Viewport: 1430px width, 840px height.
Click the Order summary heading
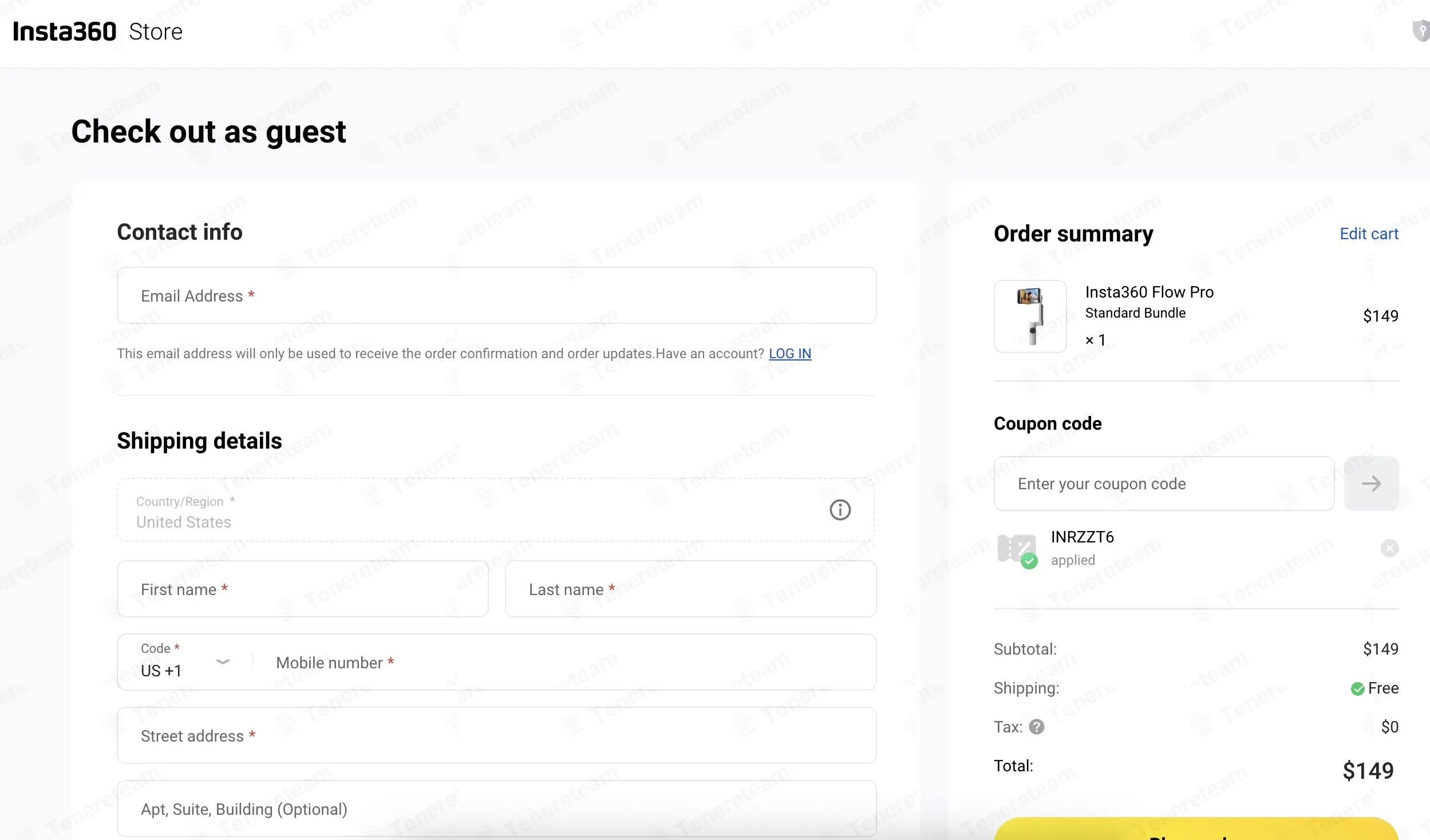[1073, 234]
